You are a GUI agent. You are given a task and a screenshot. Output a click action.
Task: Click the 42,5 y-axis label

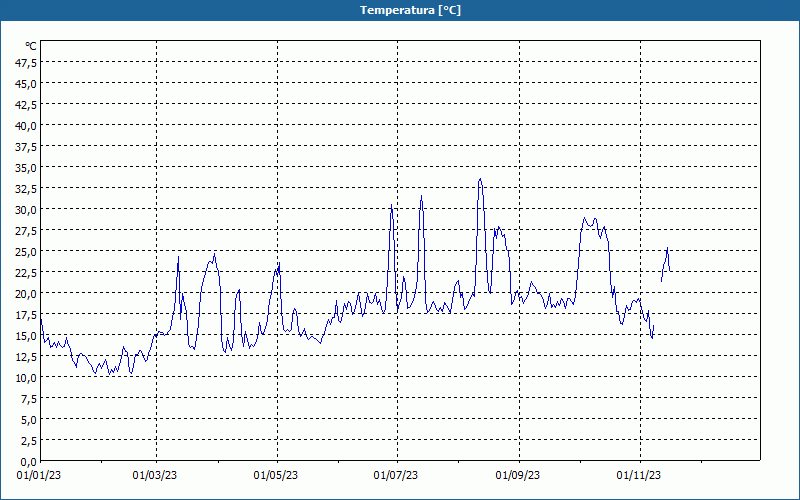click(x=27, y=105)
